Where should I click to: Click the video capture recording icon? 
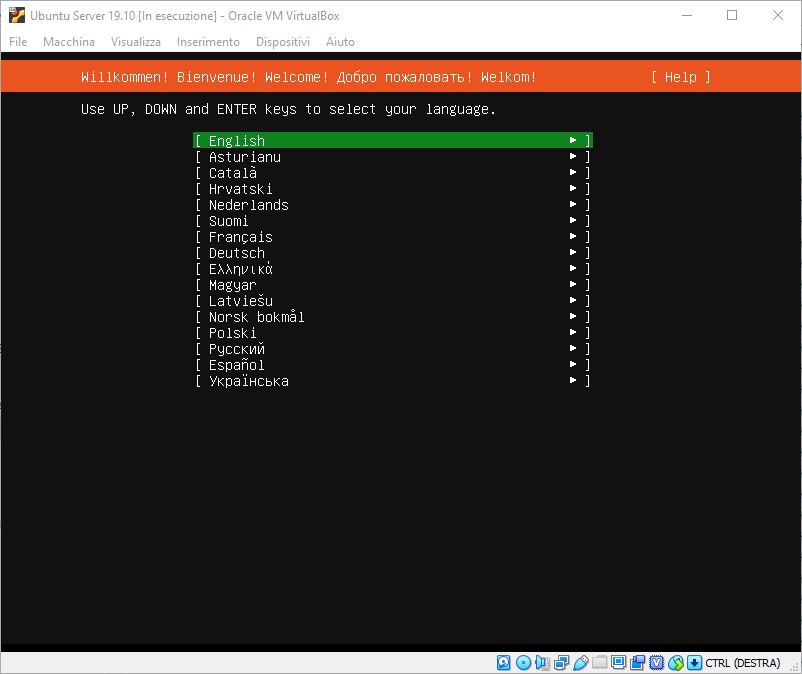coord(637,663)
